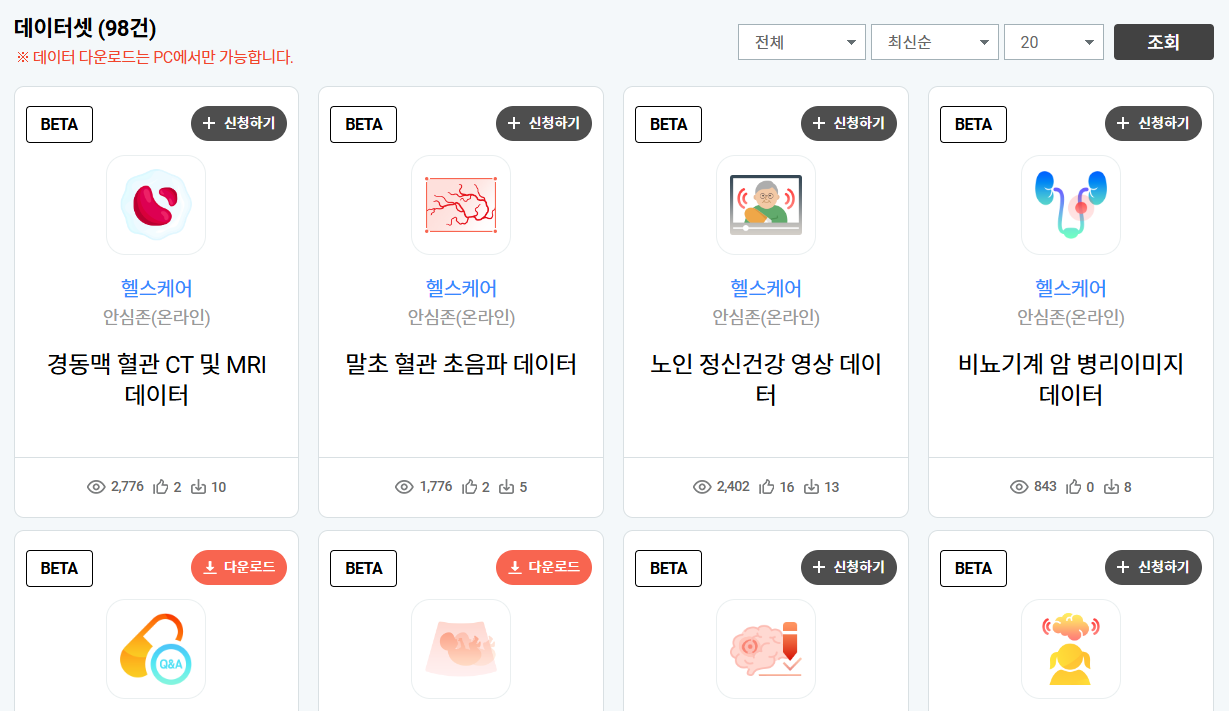Select the red blood cell icon on the carotid dataset
This screenshot has width=1229, height=711.
(156, 205)
